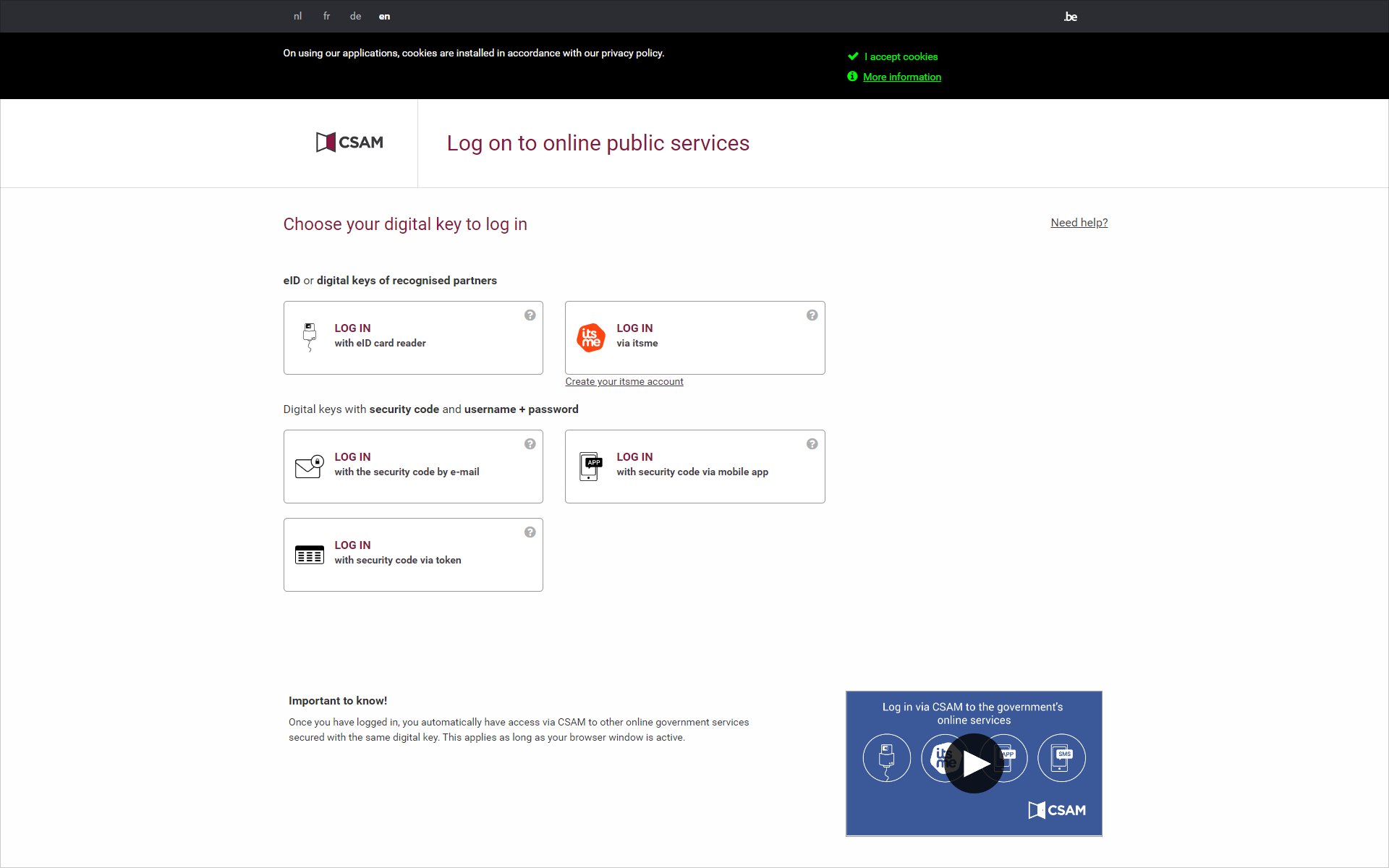1389x868 pixels.
Task: Click the Need help link
Action: click(x=1078, y=222)
